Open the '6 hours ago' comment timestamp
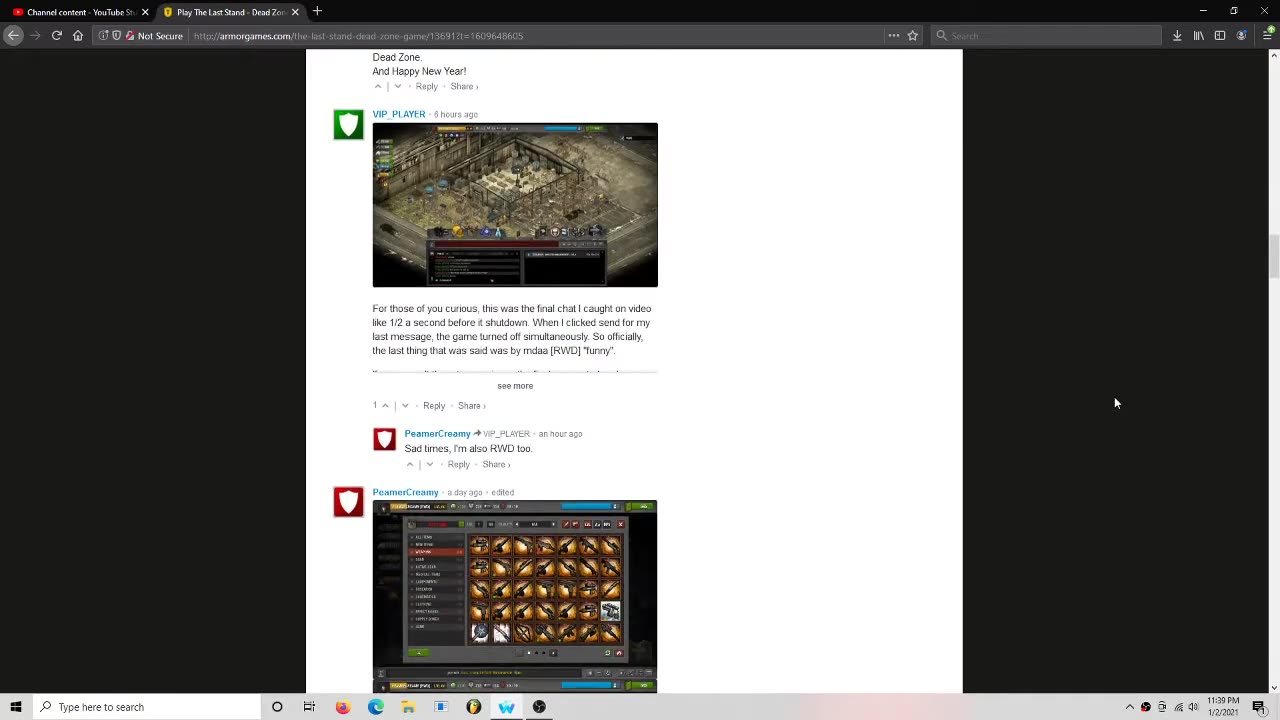Viewport: 1280px width, 720px height. pyautogui.click(x=456, y=114)
